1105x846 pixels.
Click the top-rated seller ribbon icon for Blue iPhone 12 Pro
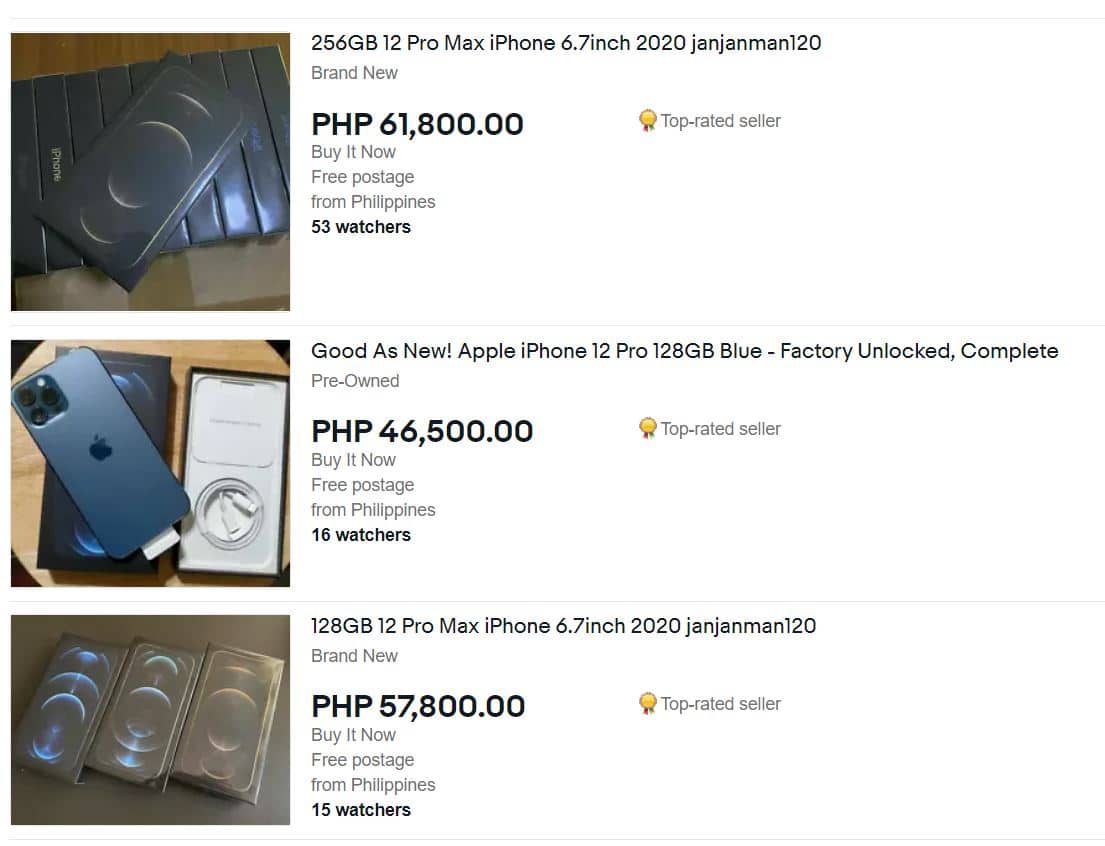(647, 429)
